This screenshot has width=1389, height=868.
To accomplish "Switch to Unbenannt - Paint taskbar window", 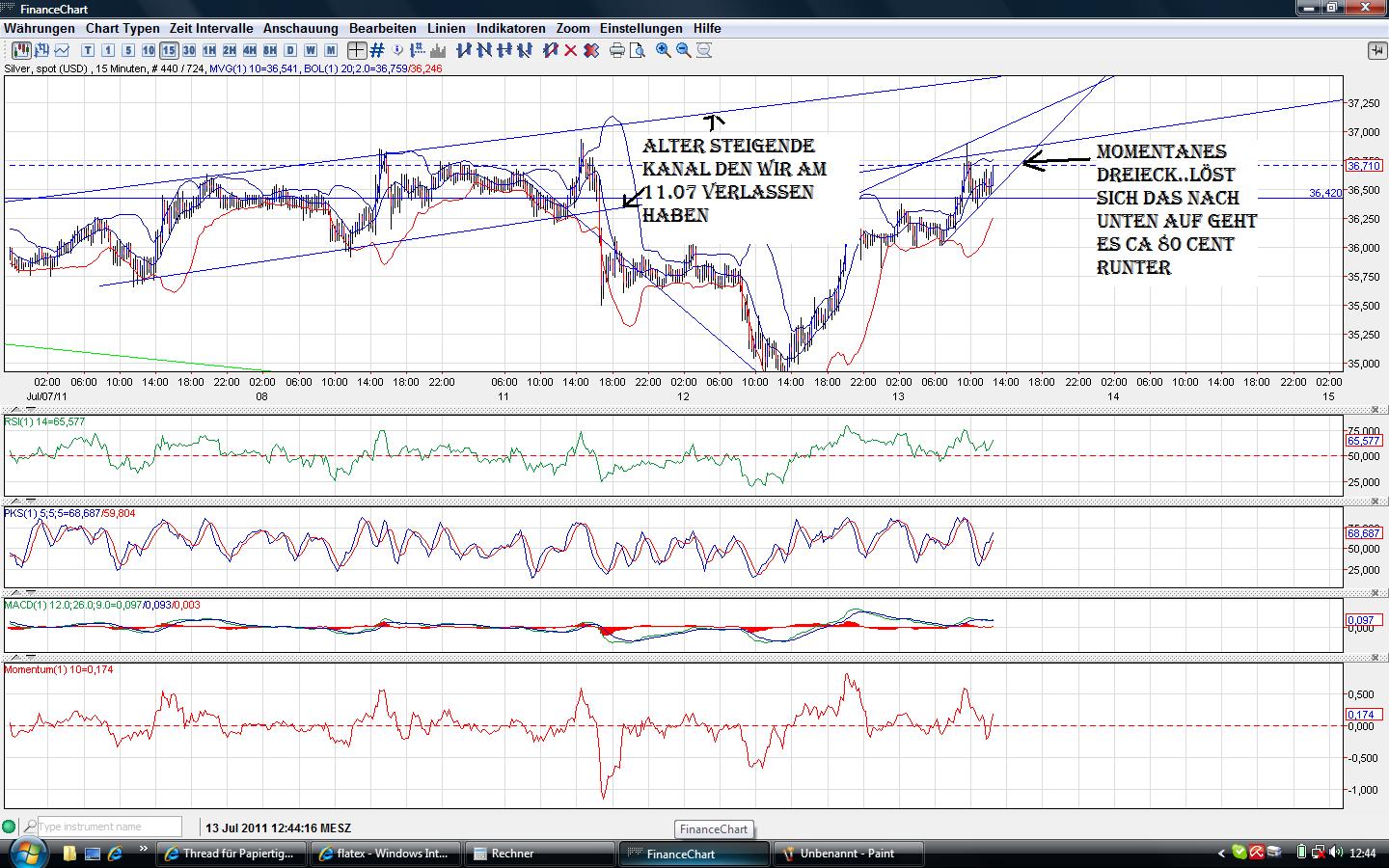I will point(848,854).
